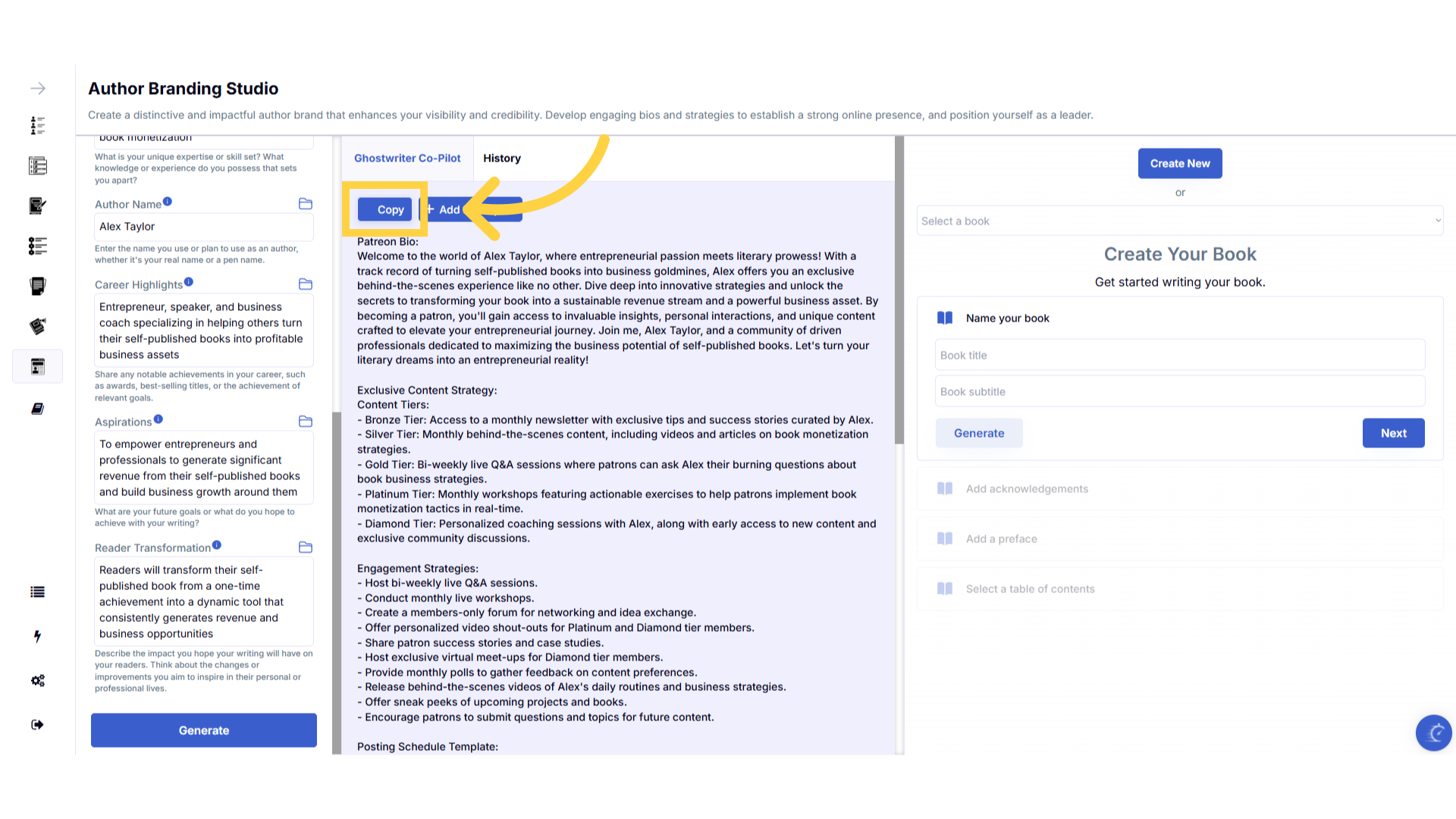The height and width of the screenshot is (819, 1456).
Task: Expand sidebar with the arrow icon
Action: click(38, 89)
